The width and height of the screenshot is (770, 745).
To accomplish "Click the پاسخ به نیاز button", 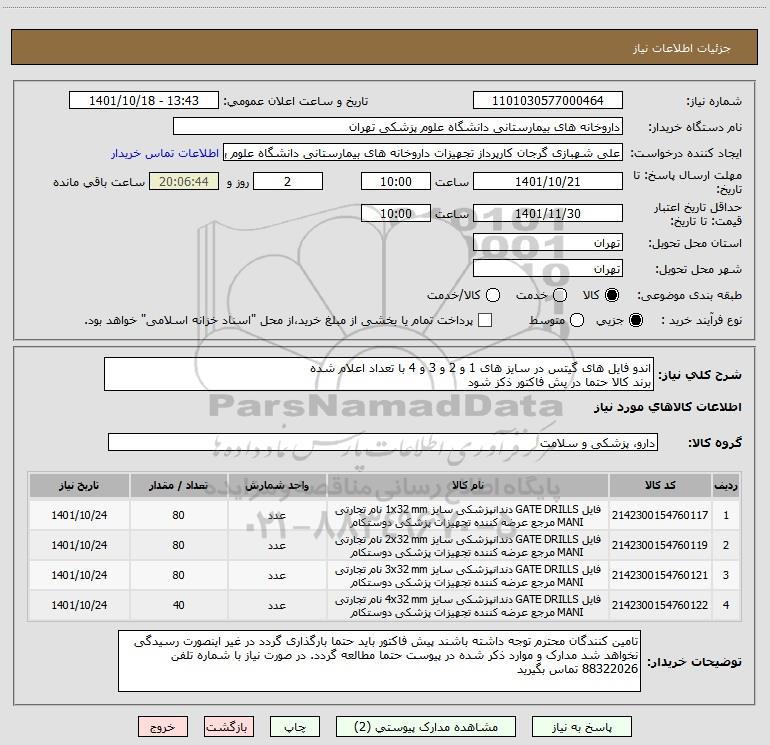I will point(581,727).
